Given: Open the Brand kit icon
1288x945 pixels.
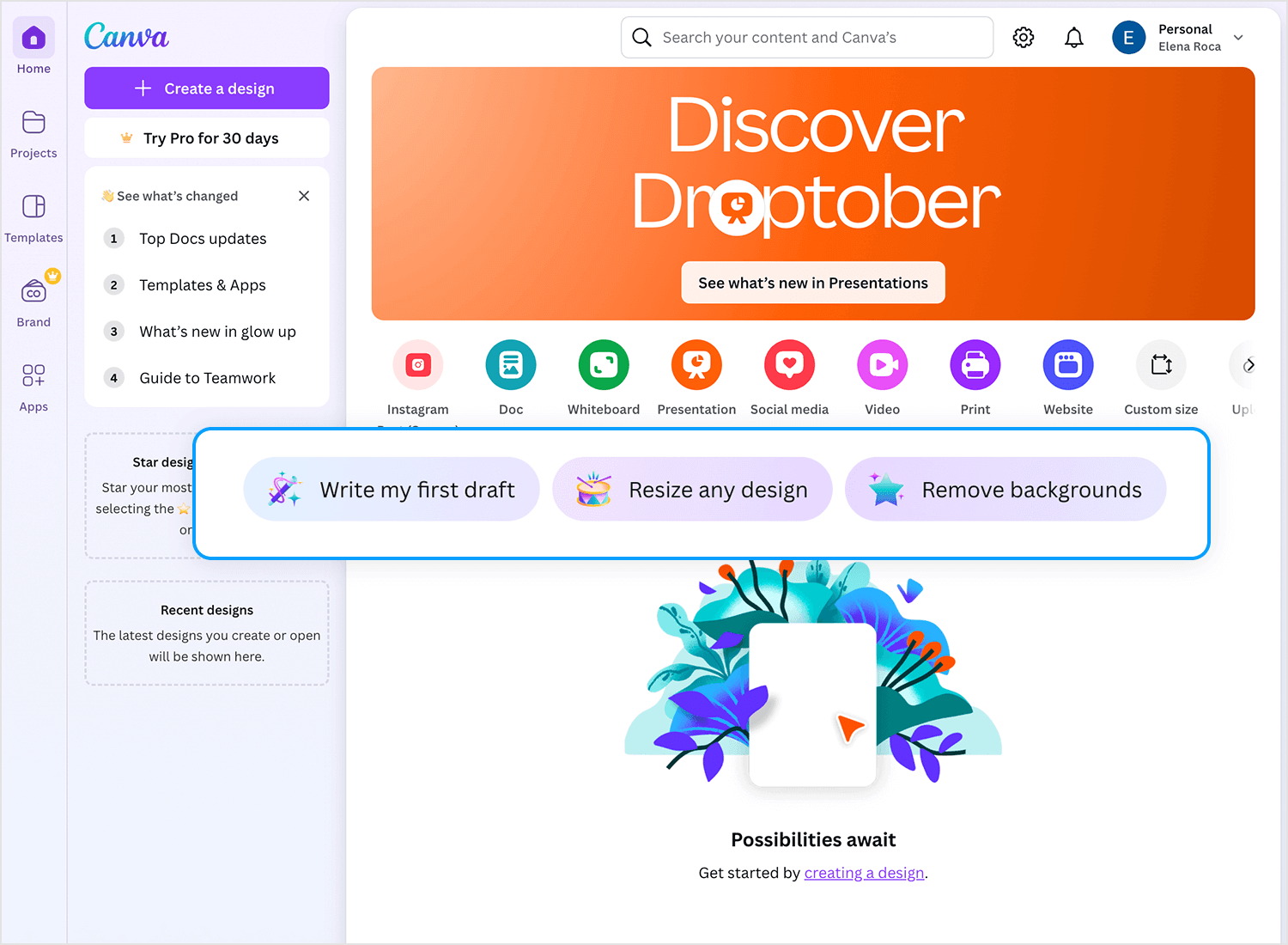Looking at the screenshot, I should (x=33, y=292).
